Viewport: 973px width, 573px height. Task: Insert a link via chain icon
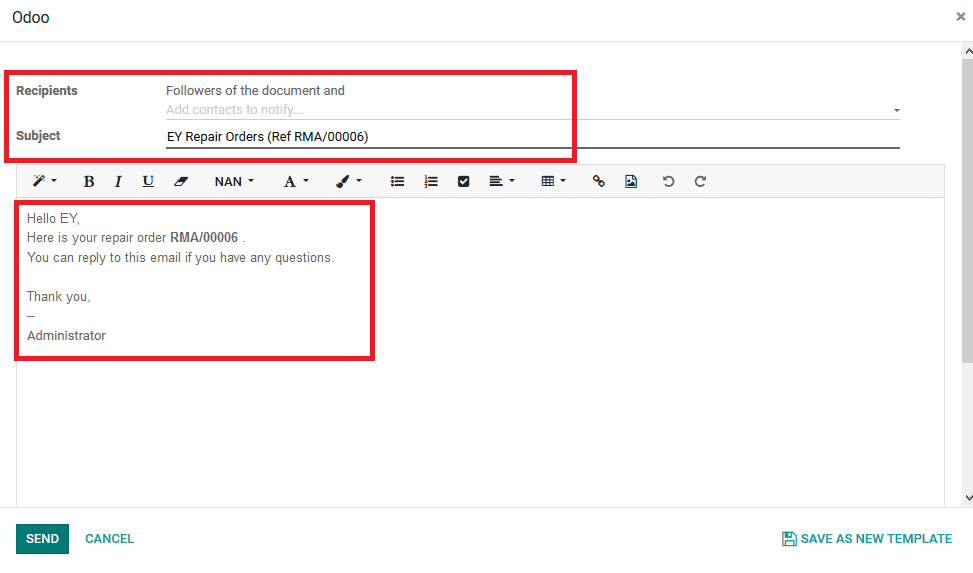tap(598, 181)
